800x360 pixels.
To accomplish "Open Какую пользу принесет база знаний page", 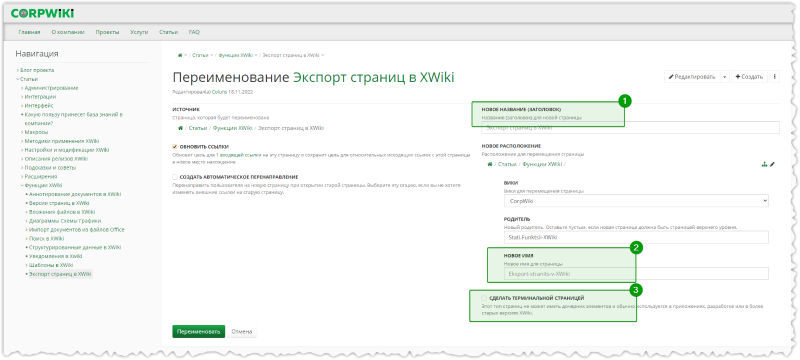I will (x=73, y=119).
